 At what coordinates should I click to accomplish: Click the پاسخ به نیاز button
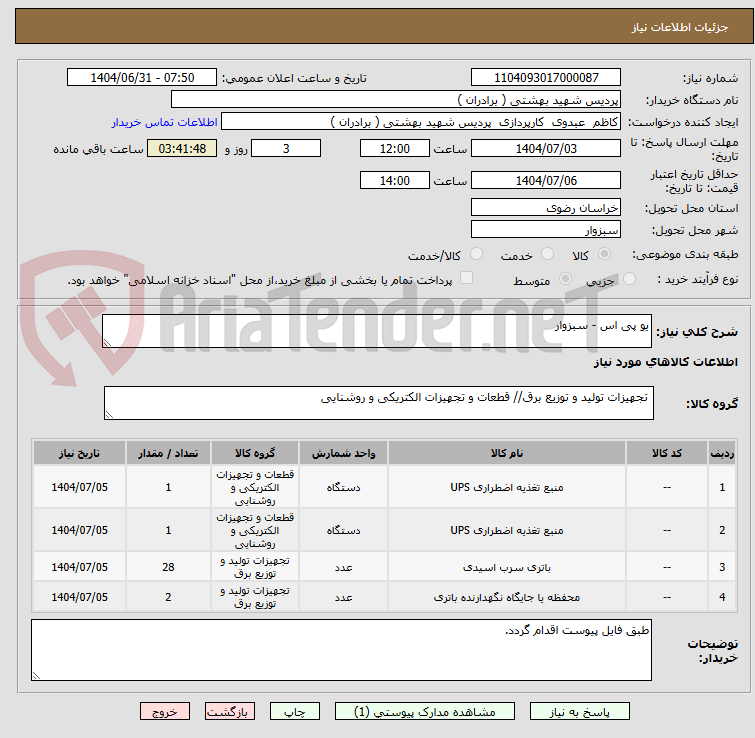(x=579, y=712)
